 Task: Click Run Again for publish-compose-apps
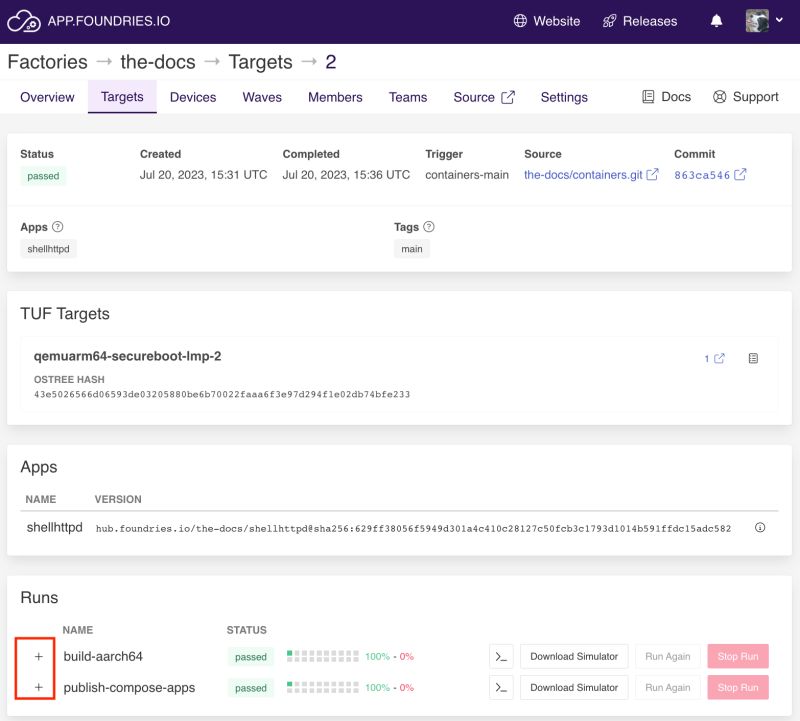click(x=668, y=688)
